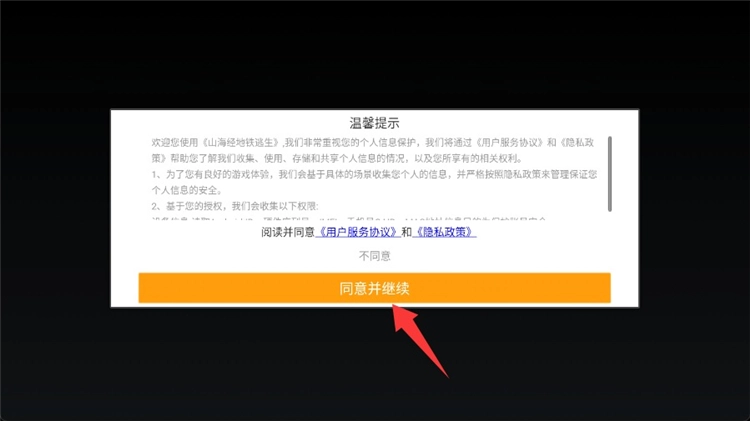
Task: Click the dark background above the dialog
Action: (375, 53)
